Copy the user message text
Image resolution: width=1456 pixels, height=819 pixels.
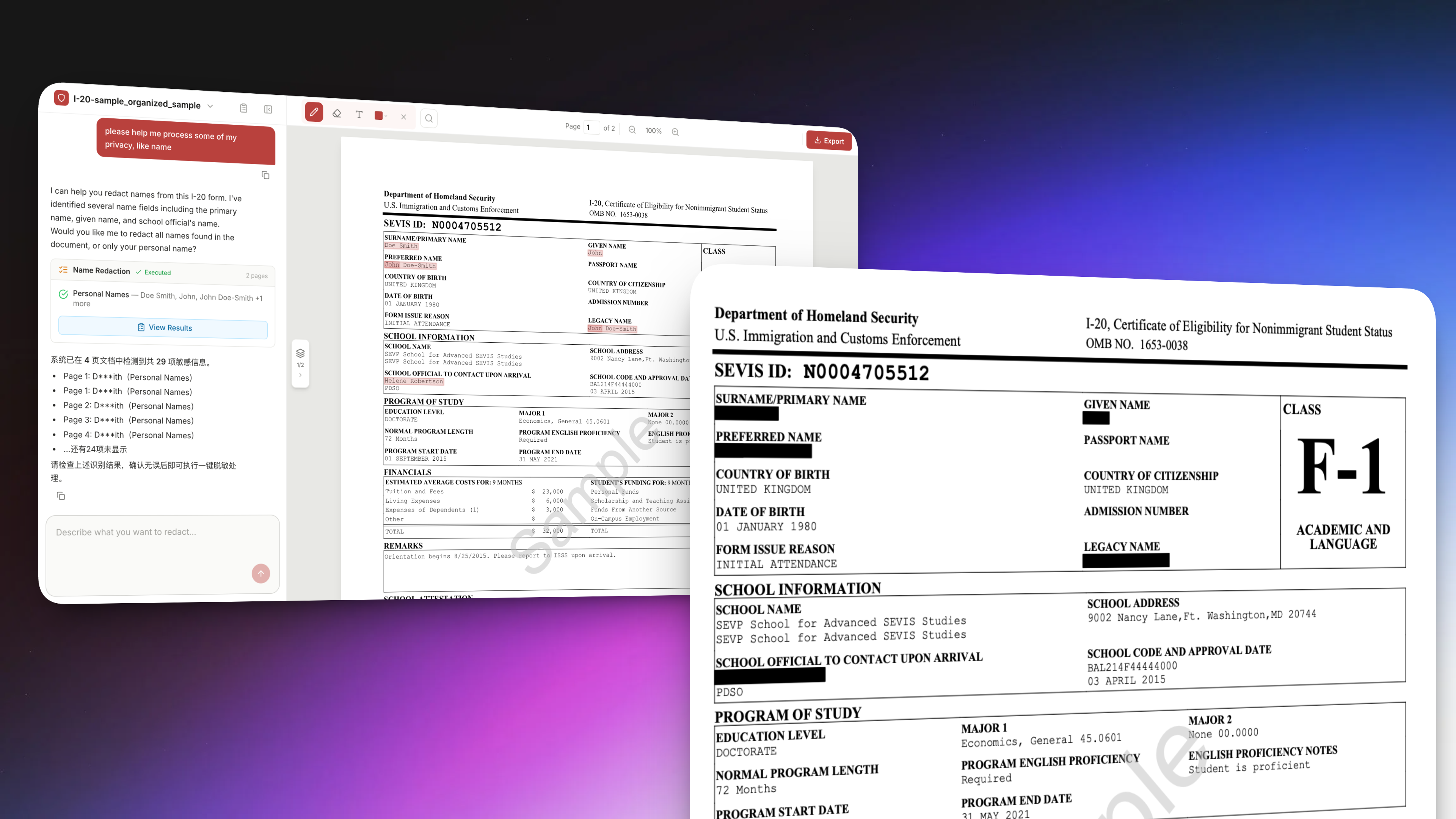[x=266, y=175]
